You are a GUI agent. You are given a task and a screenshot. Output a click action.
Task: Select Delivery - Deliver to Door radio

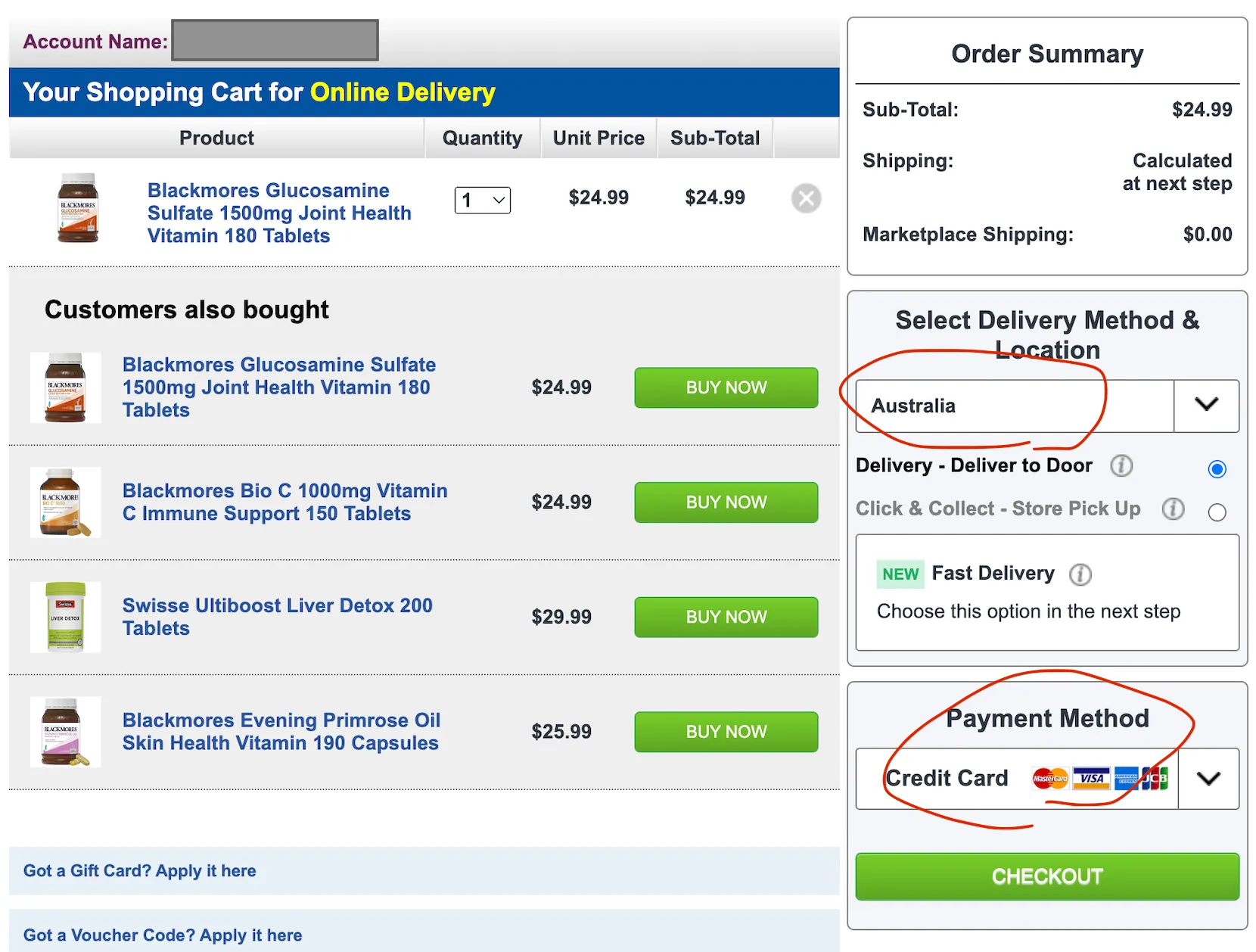[1217, 469]
